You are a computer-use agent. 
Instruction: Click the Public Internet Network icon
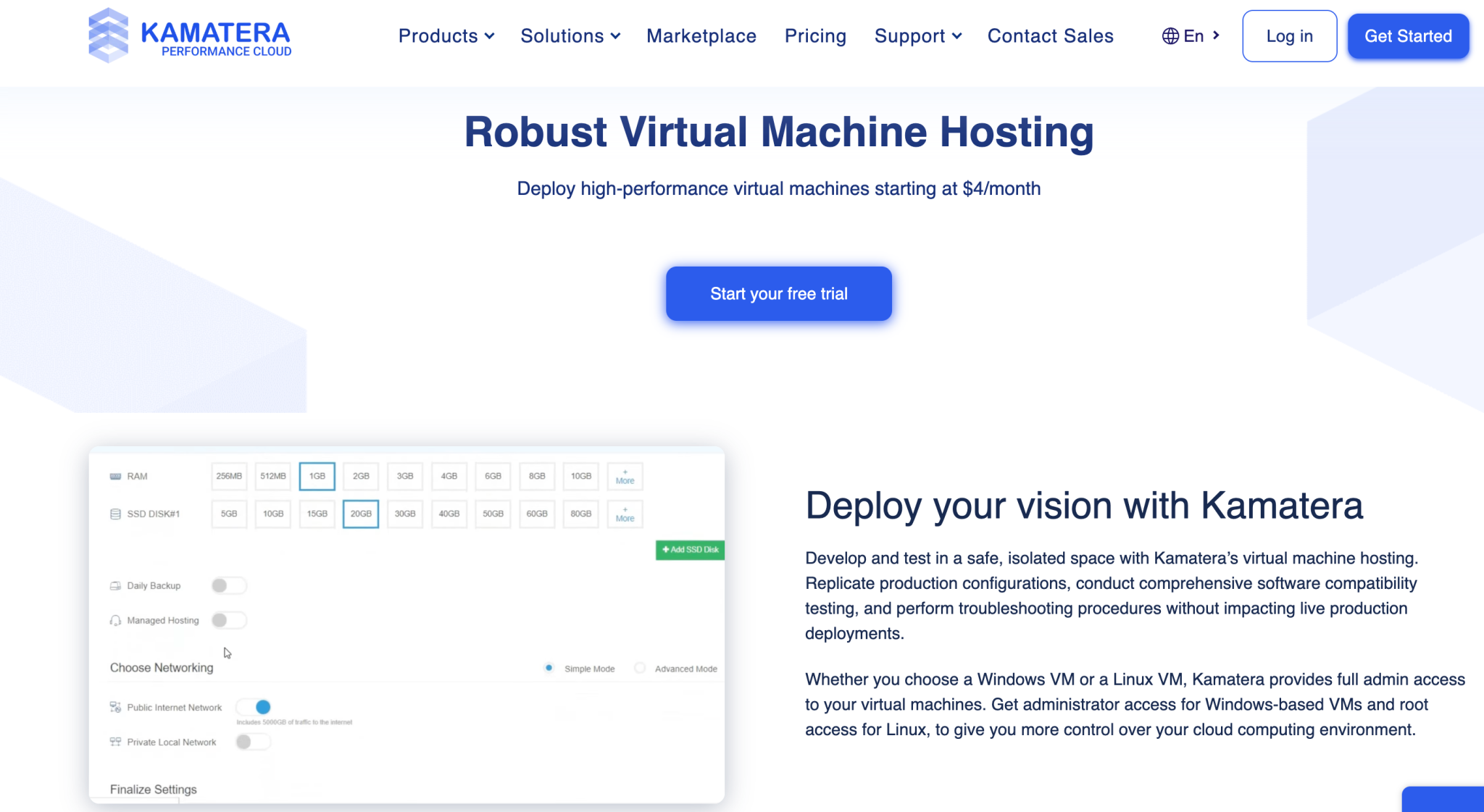click(x=116, y=707)
